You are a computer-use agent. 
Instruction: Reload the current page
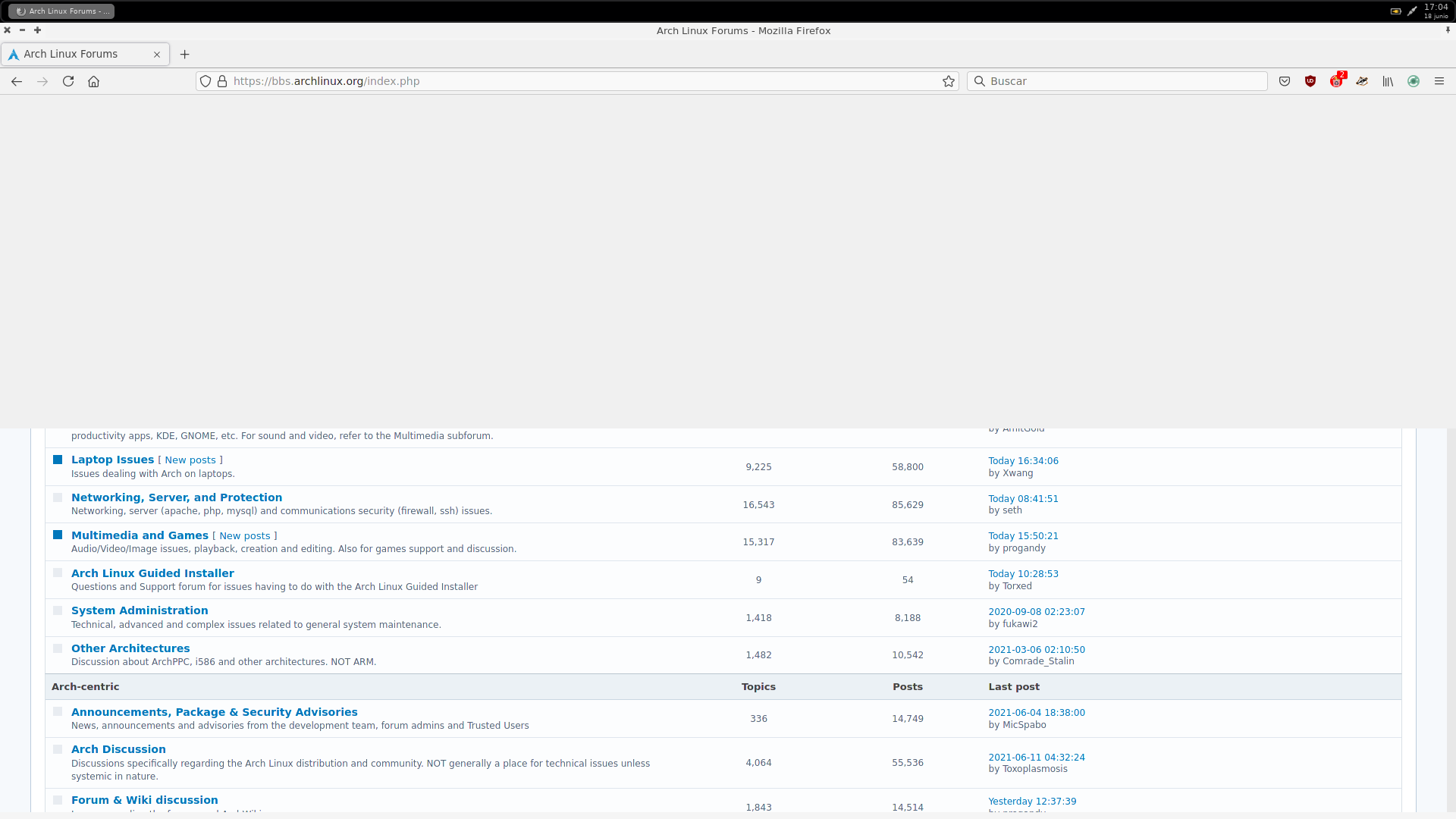(x=68, y=81)
